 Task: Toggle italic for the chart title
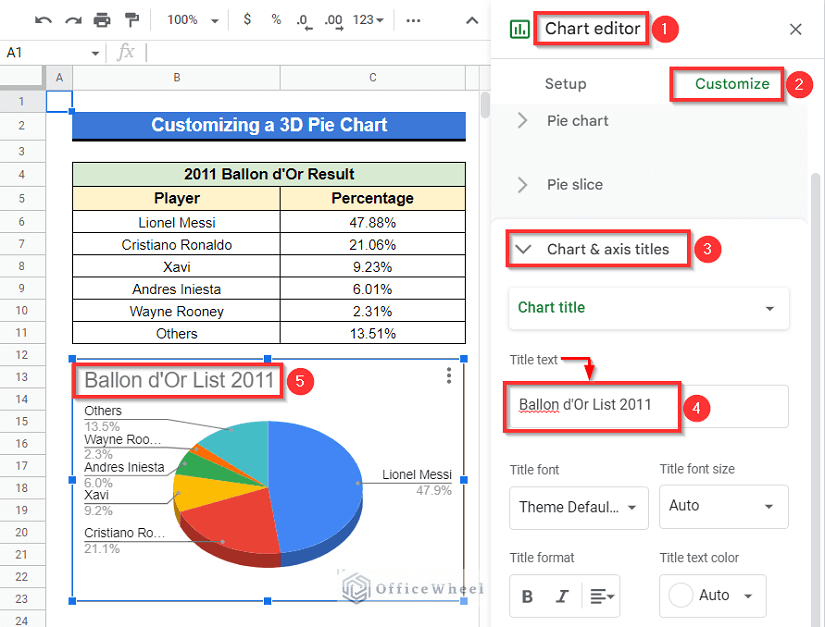point(563,596)
